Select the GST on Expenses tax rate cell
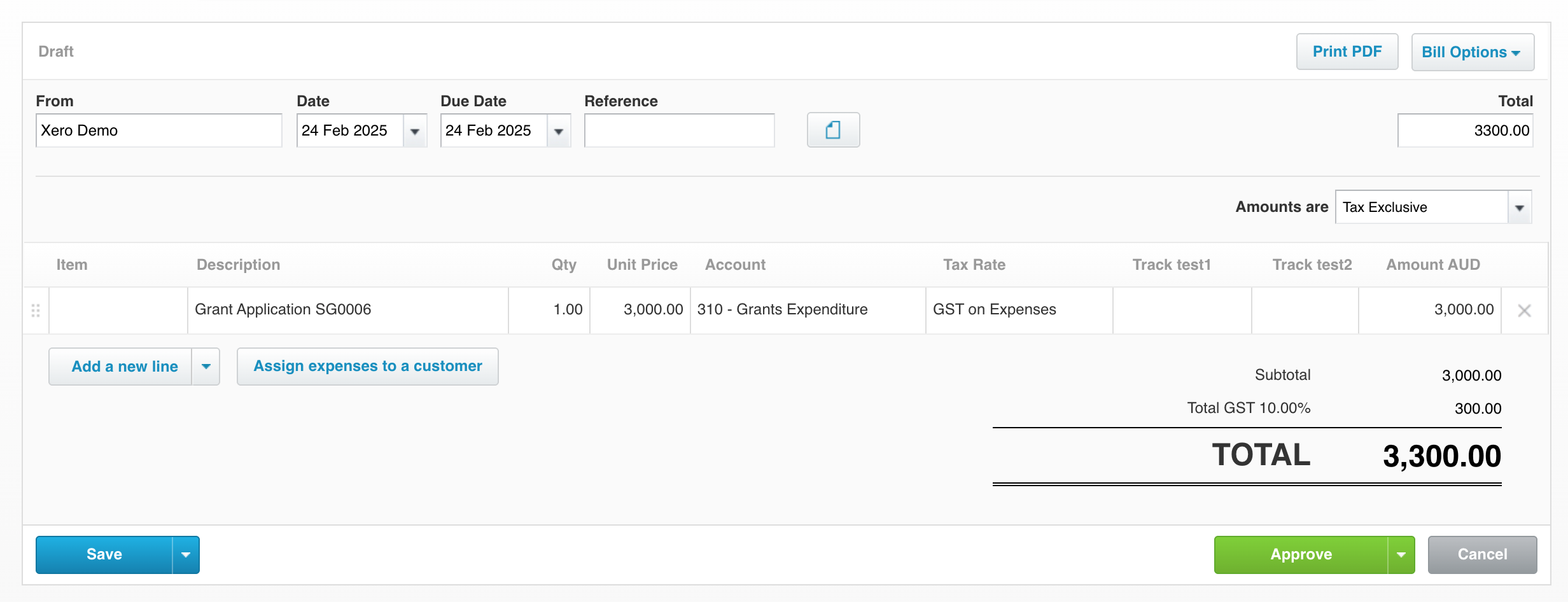 [1018, 310]
